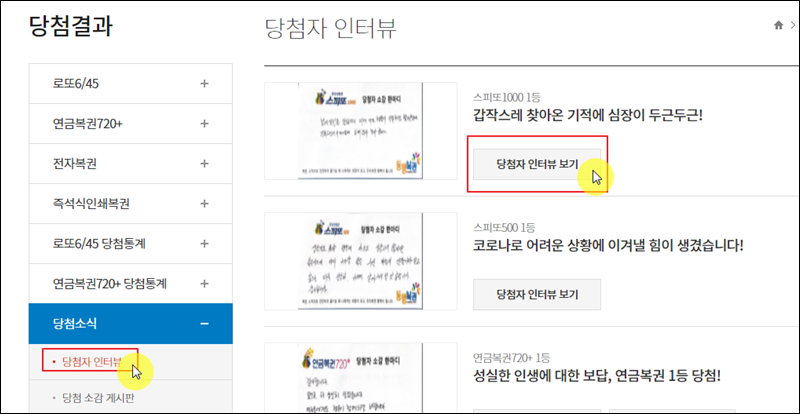Click the 연금복권720+ 1등 label
The image size is (800, 414).
(x=511, y=357)
